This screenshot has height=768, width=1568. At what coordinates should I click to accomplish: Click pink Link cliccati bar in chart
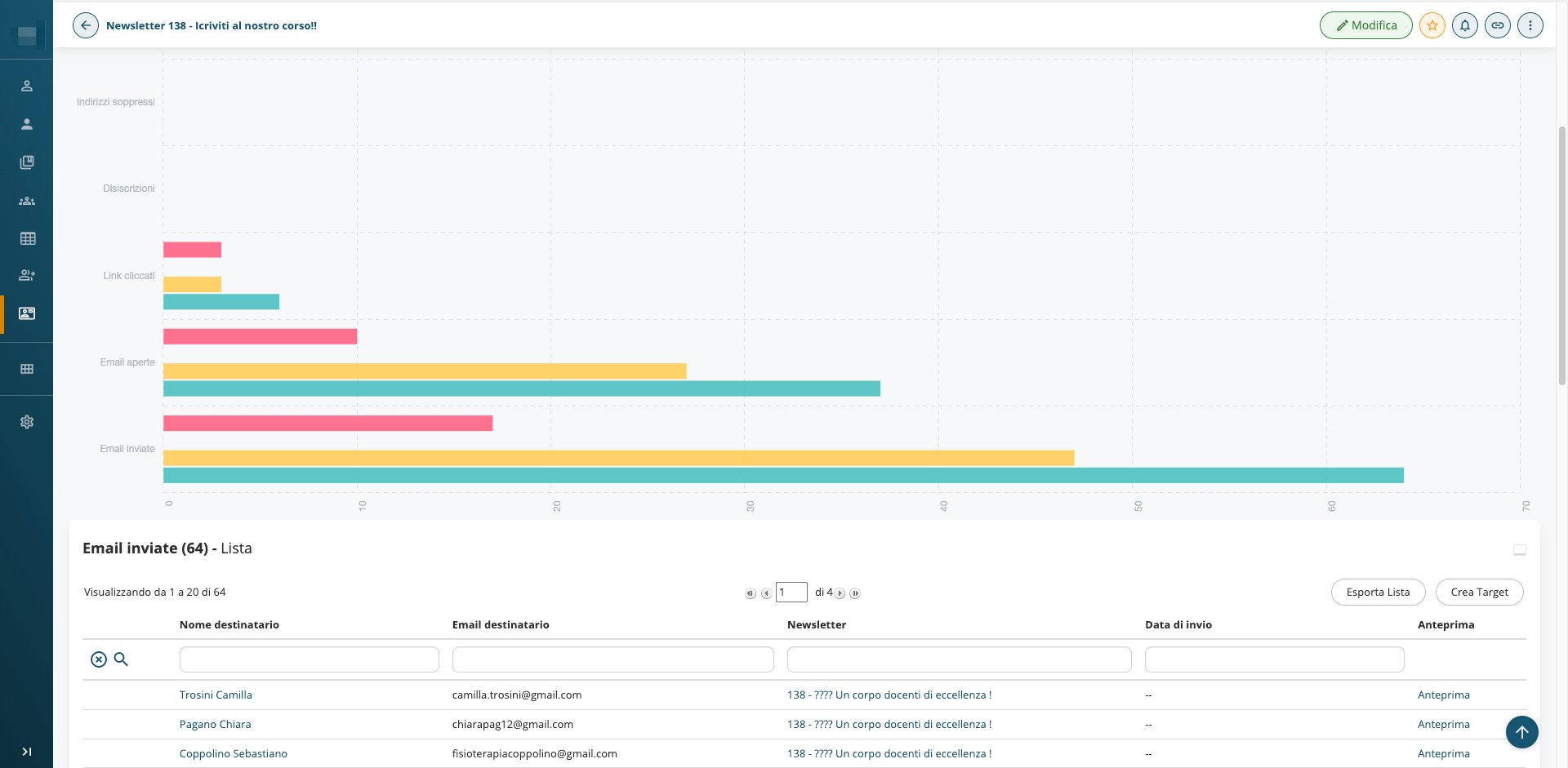pyautogui.click(x=192, y=250)
